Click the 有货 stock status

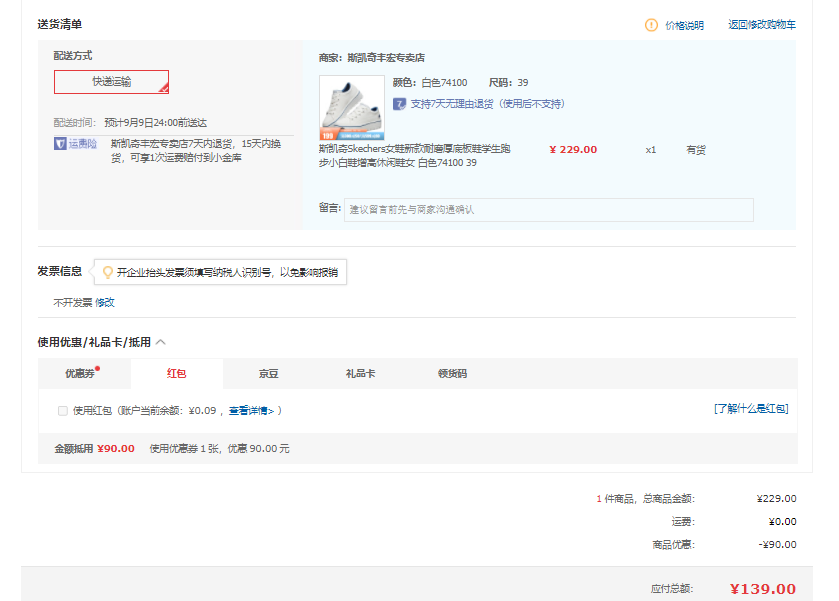click(x=696, y=150)
